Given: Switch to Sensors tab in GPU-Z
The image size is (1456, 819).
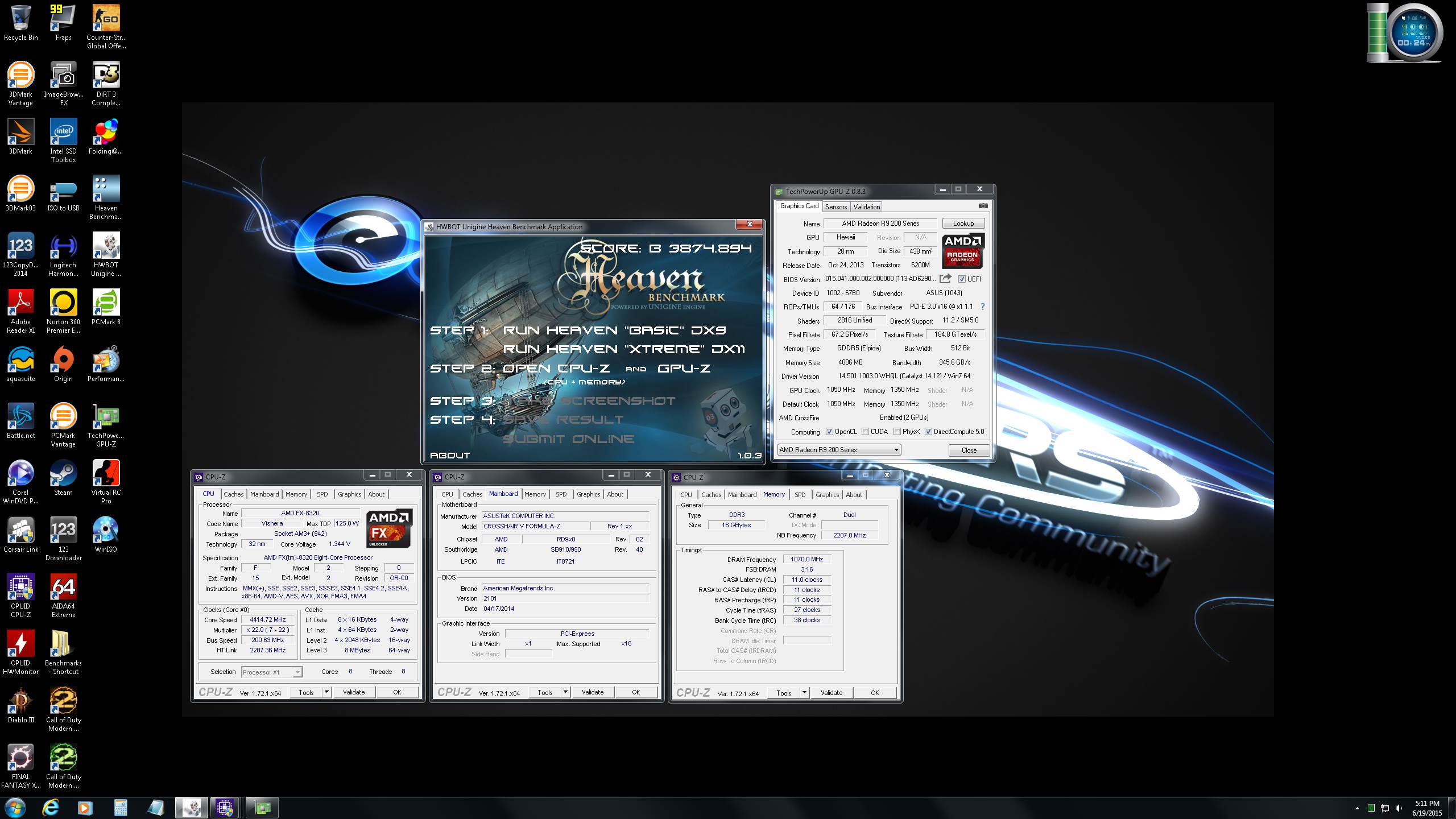Looking at the screenshot, I should [836, 207].
